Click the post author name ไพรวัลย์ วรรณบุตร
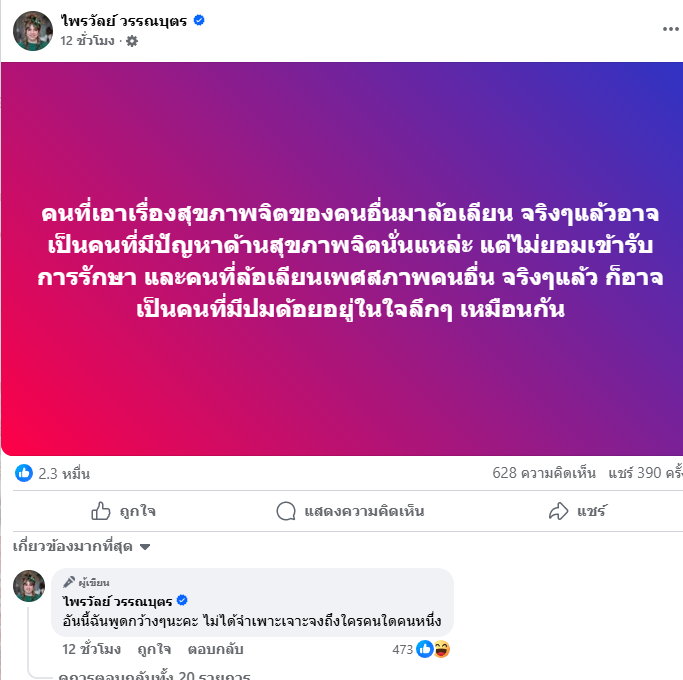 pyautogui.click(x=124, y=20)
